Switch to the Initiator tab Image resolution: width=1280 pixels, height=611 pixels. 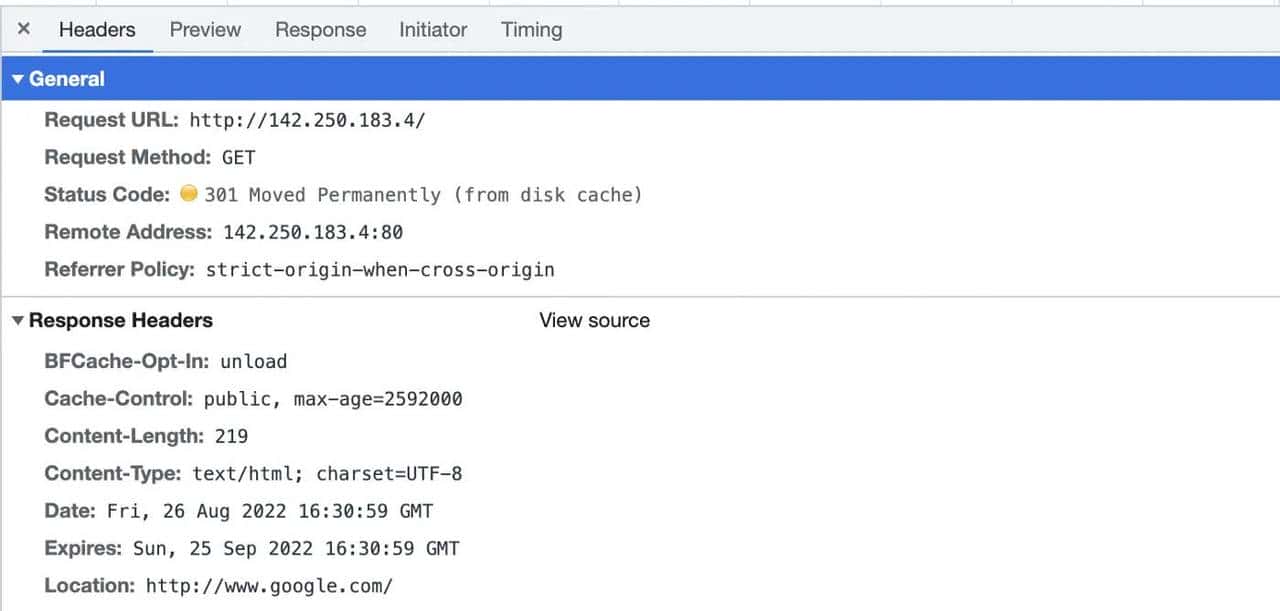433,30
